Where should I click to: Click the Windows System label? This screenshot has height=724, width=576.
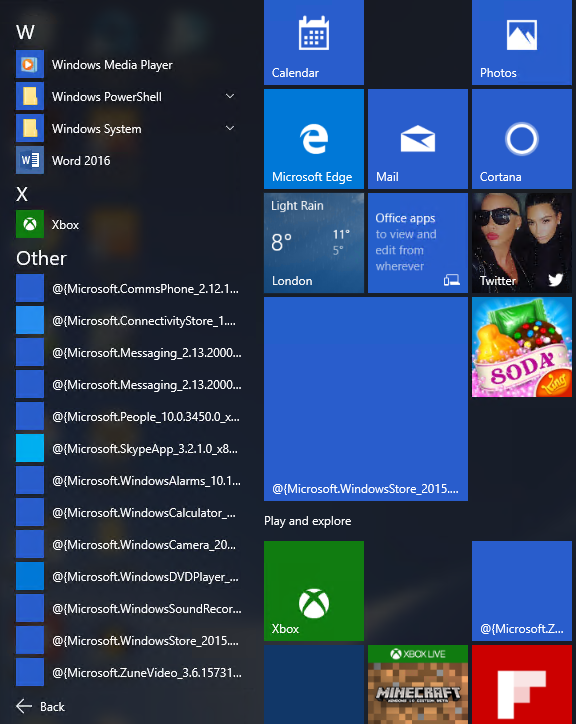point(97,129)
